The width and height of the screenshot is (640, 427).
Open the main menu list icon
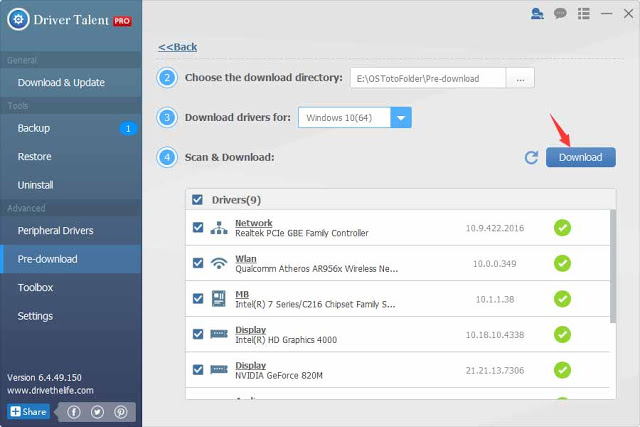pos(584,14)
